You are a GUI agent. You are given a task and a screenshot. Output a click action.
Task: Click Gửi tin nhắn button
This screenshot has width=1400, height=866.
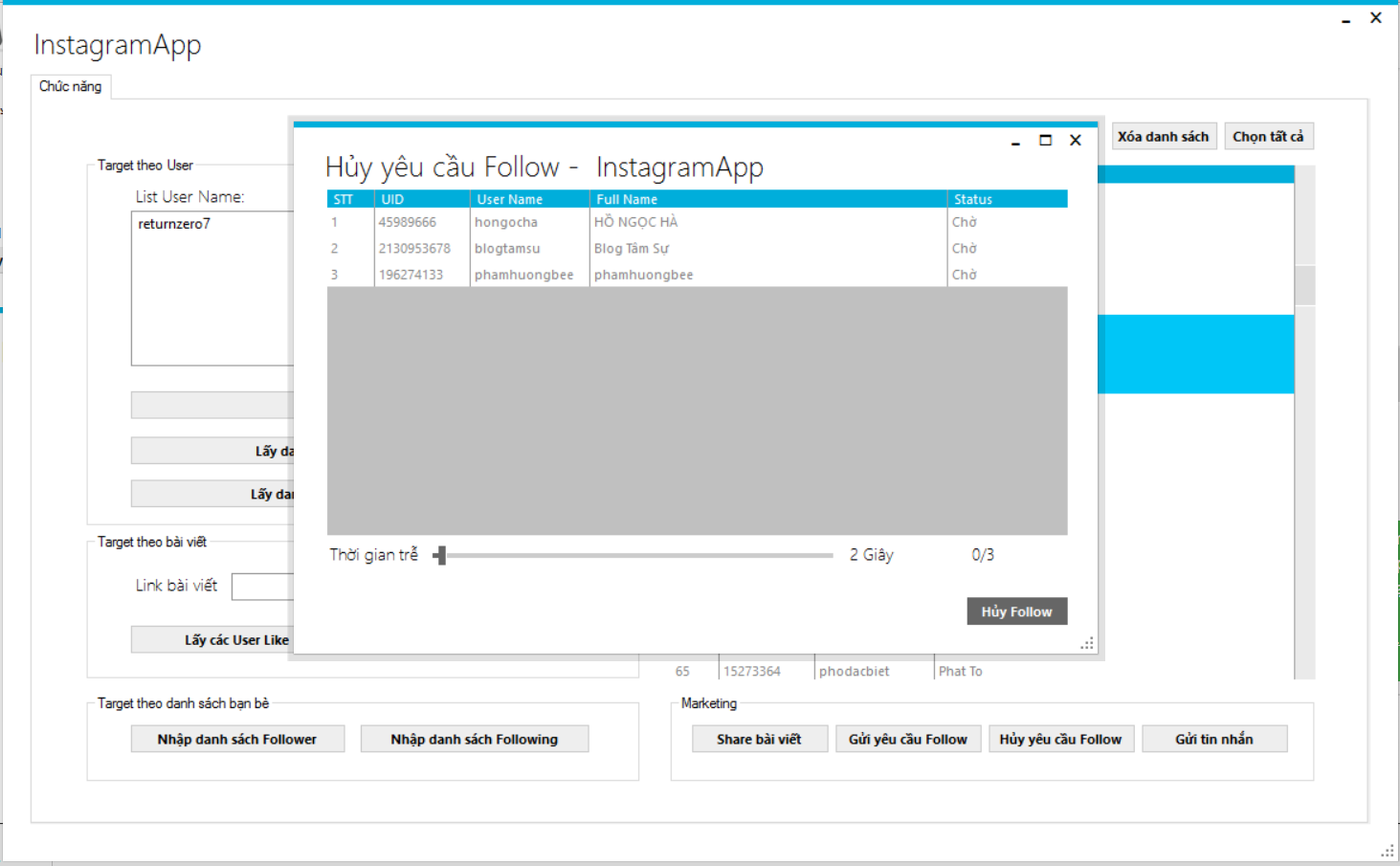(x=1214, y=739)
